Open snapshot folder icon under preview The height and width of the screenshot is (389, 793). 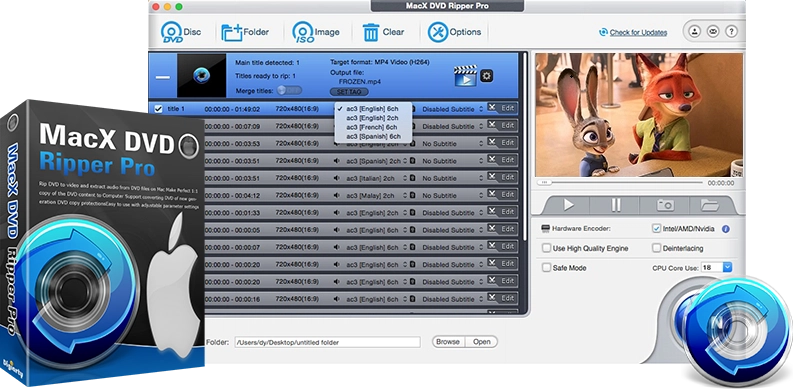[710, 205]
